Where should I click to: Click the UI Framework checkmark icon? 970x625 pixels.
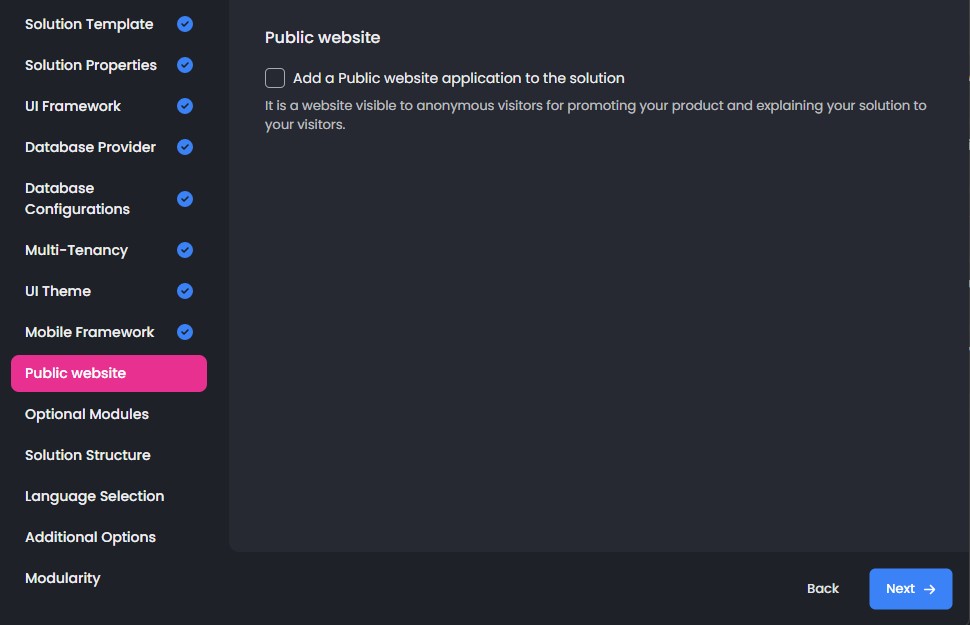185,106
